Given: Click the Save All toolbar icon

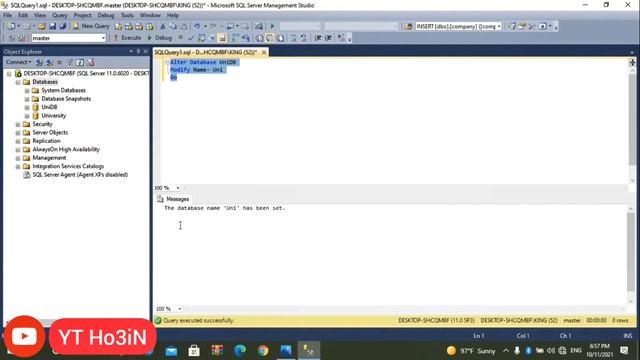Looking at the screenshot, I should click(x=62, y=26).
